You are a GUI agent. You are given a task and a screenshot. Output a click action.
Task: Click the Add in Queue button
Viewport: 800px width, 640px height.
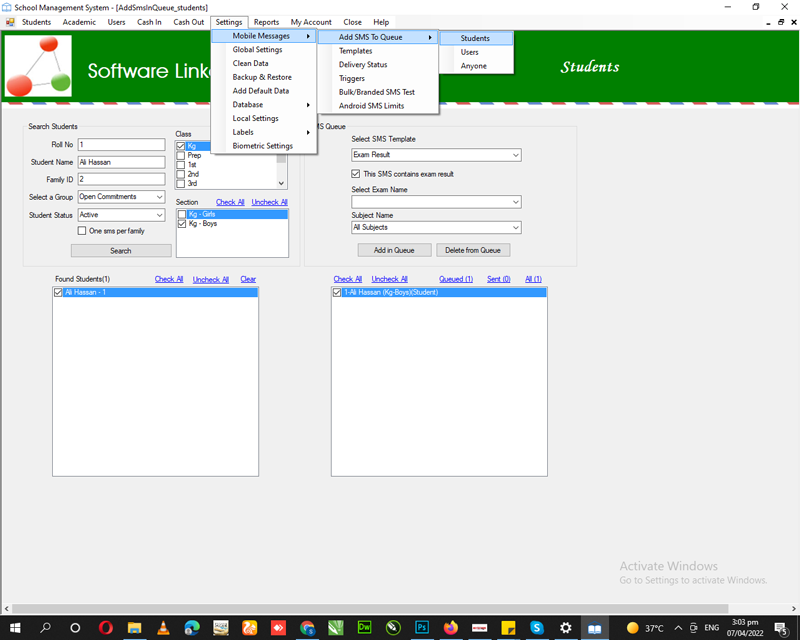tap(394, 250)
